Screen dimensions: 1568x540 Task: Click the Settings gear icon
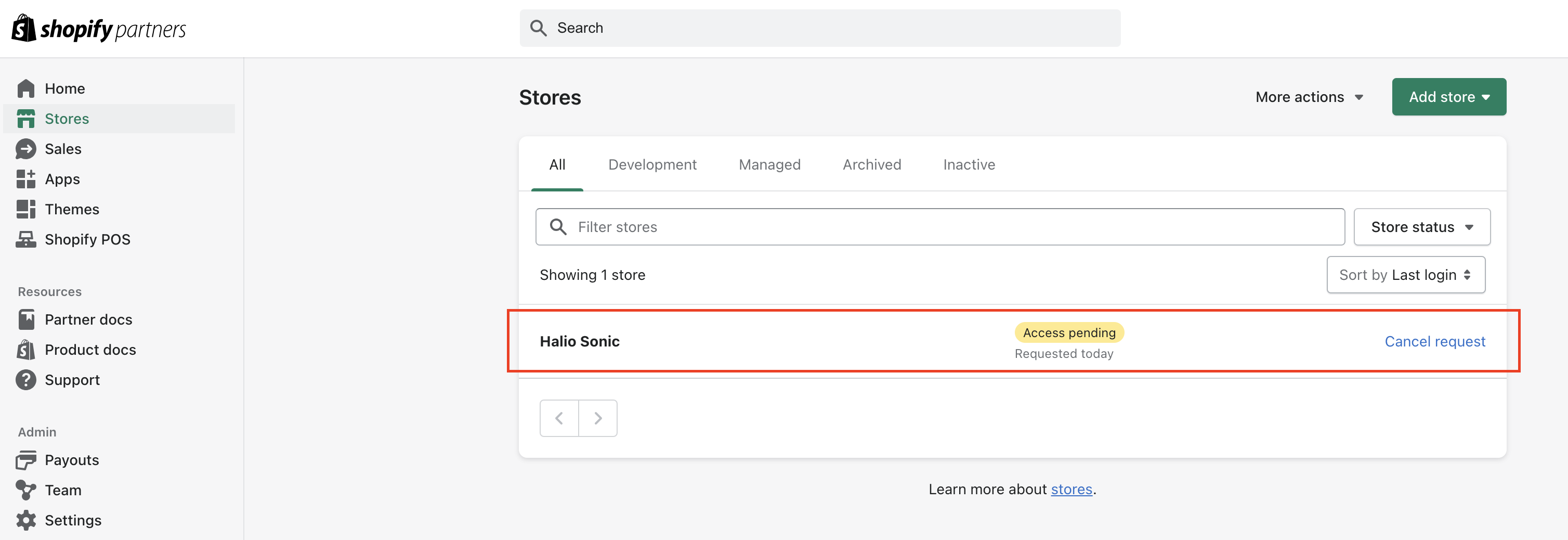pos(25,521)
